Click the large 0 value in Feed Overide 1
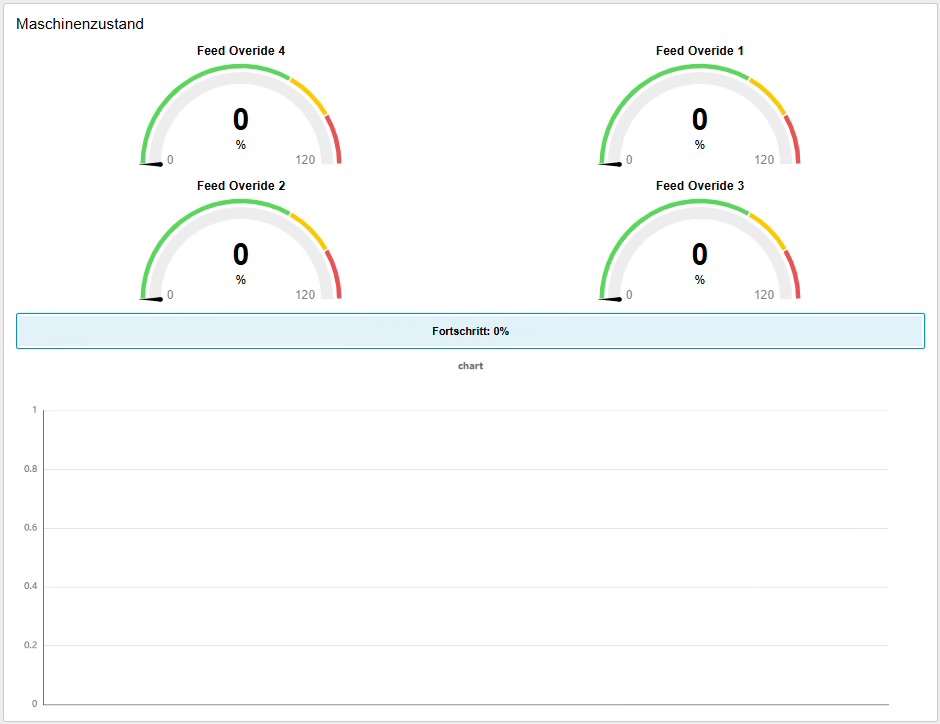Image resolution: width=940 pixels, height=724 pixels. tap(700, 120)
